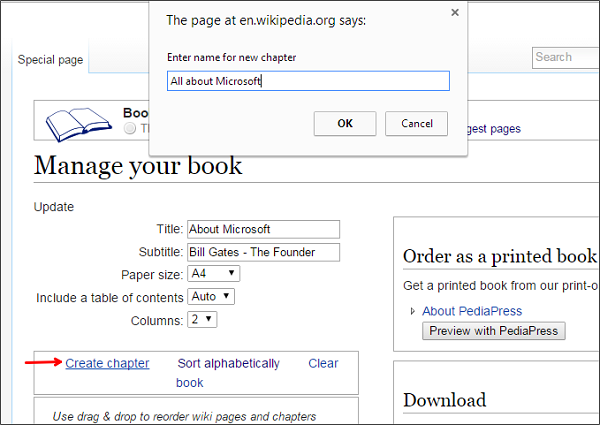Image resolution: width=600 pixels, height=425 pixels.
Task: Click the Subtitle input field
Action: click(263, 252)
